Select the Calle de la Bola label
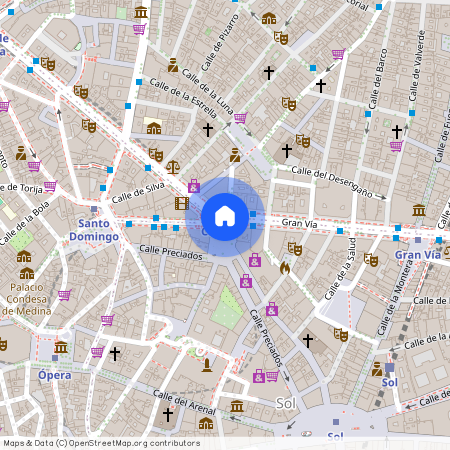 24,223
